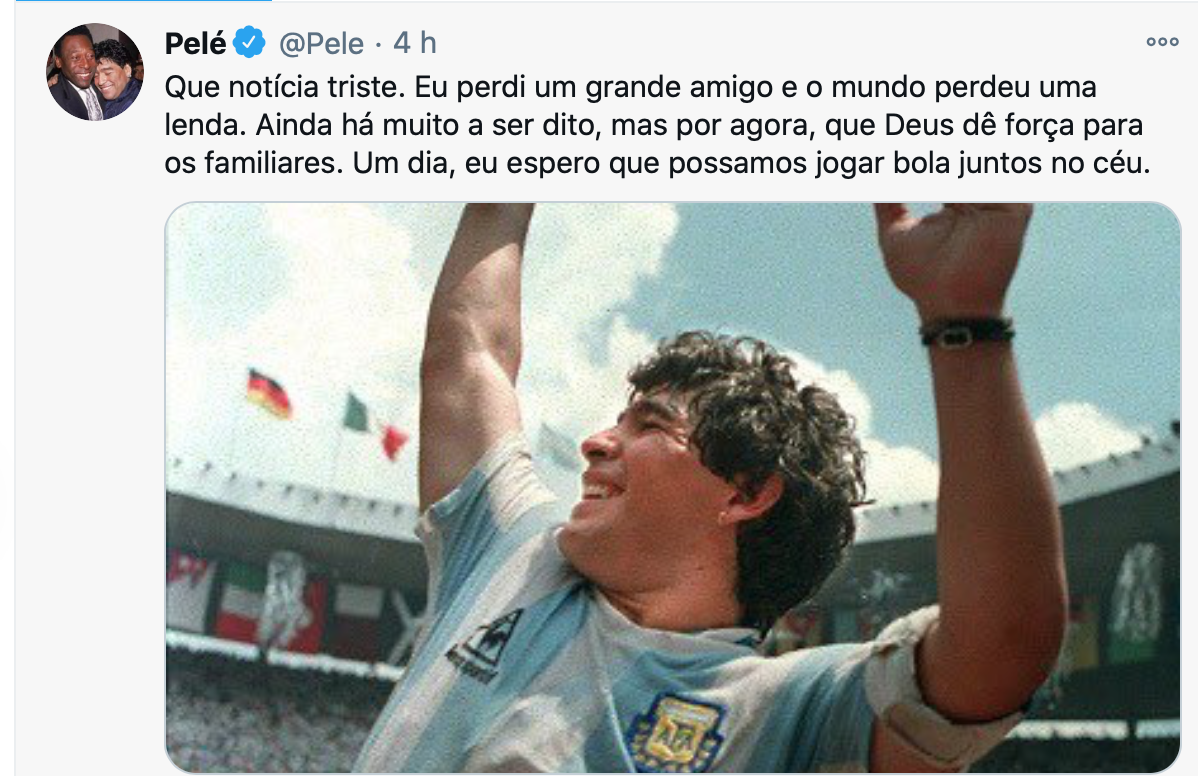
Task: Click the German flag in the photo
Action: coord(269,393)
